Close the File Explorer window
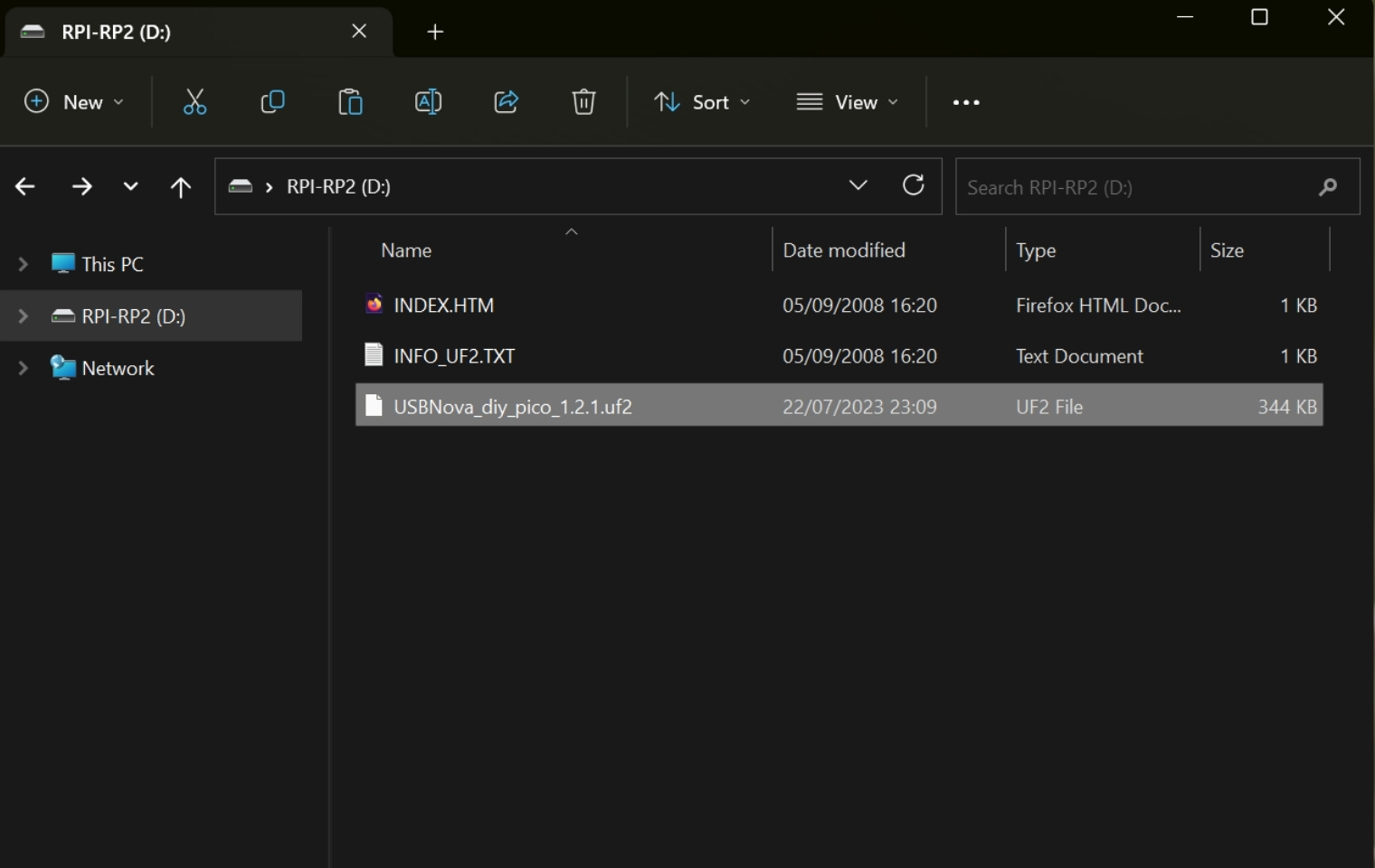The height and width of the screenshot is (868, 1375). [x=1336, y=17]
